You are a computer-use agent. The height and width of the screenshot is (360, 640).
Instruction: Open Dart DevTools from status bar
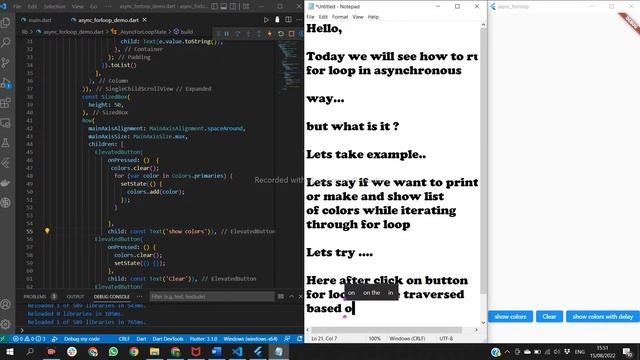[168, 339]
